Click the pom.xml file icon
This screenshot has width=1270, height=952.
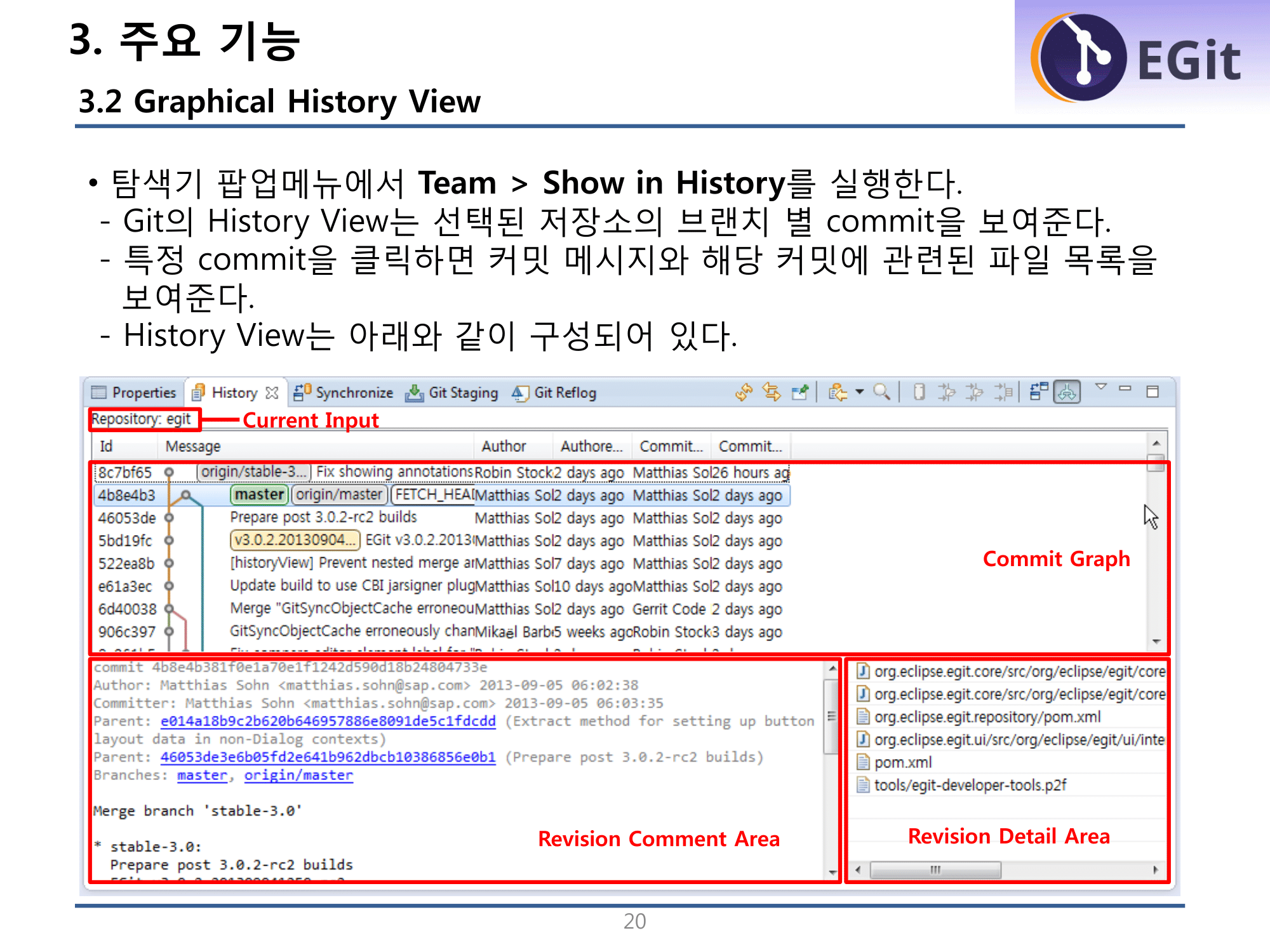point(863,762)
